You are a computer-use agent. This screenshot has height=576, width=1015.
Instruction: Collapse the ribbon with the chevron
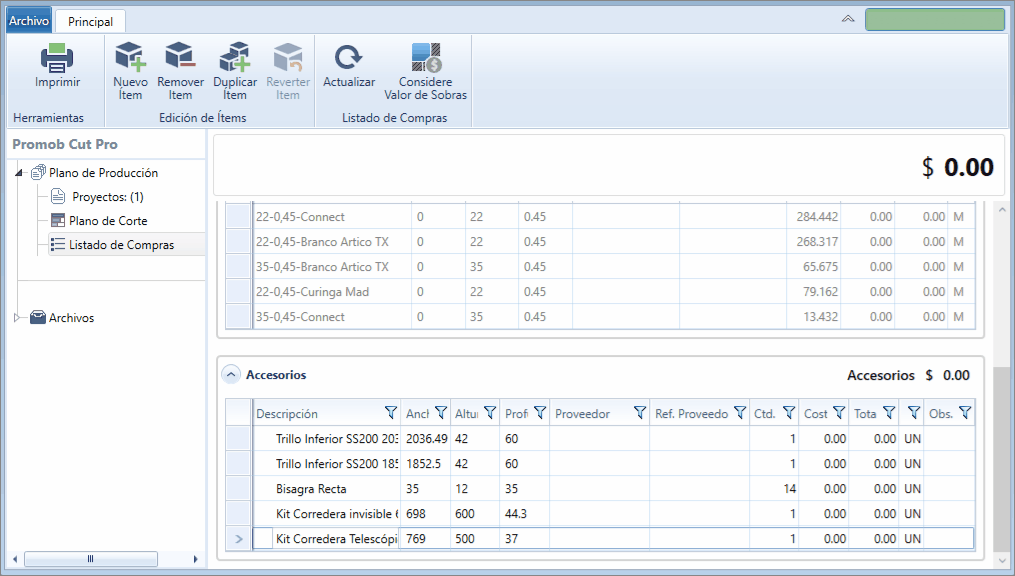click(x=848, y=19)
